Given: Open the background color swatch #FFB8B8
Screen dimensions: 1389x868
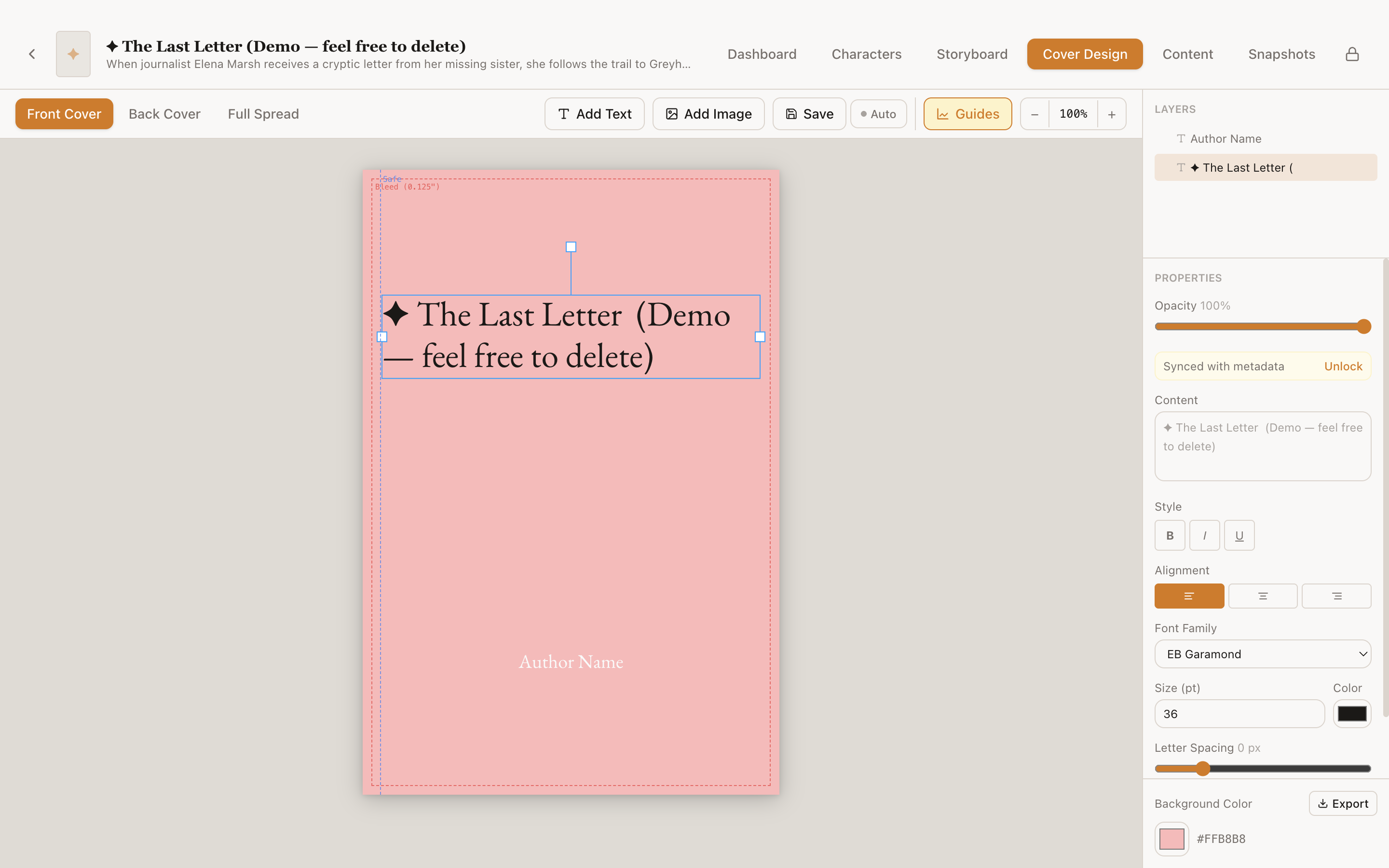Looking at the screenshot, I should tap(1171, 839).
